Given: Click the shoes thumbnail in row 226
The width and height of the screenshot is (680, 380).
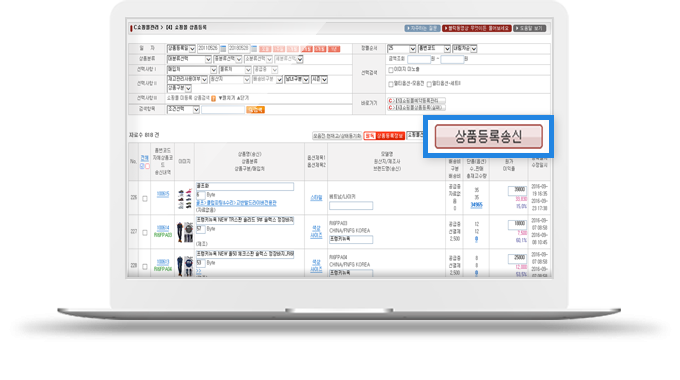Looking at the screenshot, I should [185, 199].
